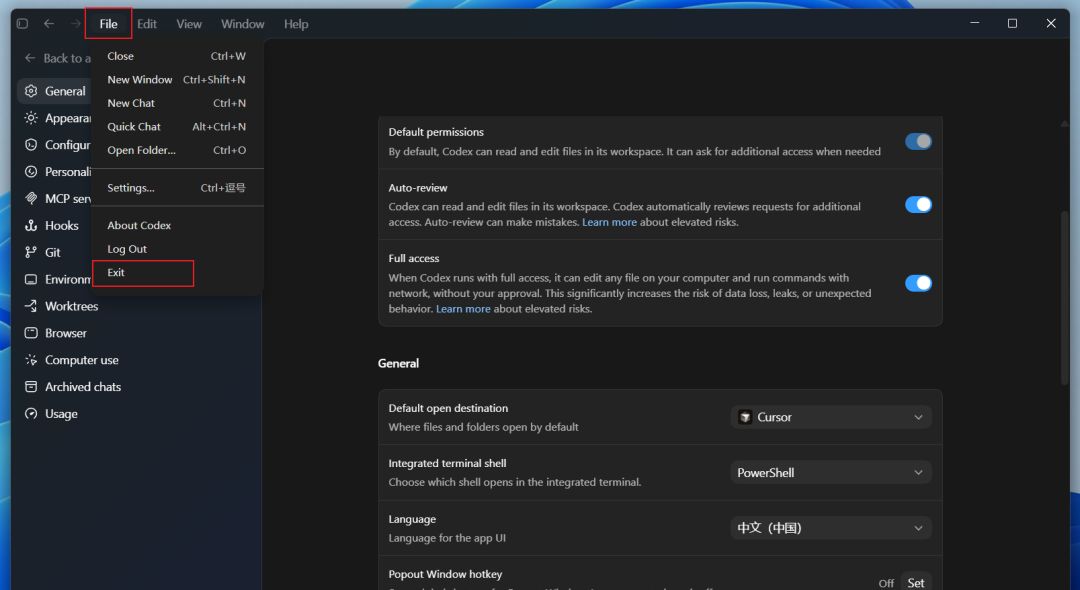Click Set button for Popout Window hotkey
Screen dimensions: 1080x590
[x=915, y=582]
